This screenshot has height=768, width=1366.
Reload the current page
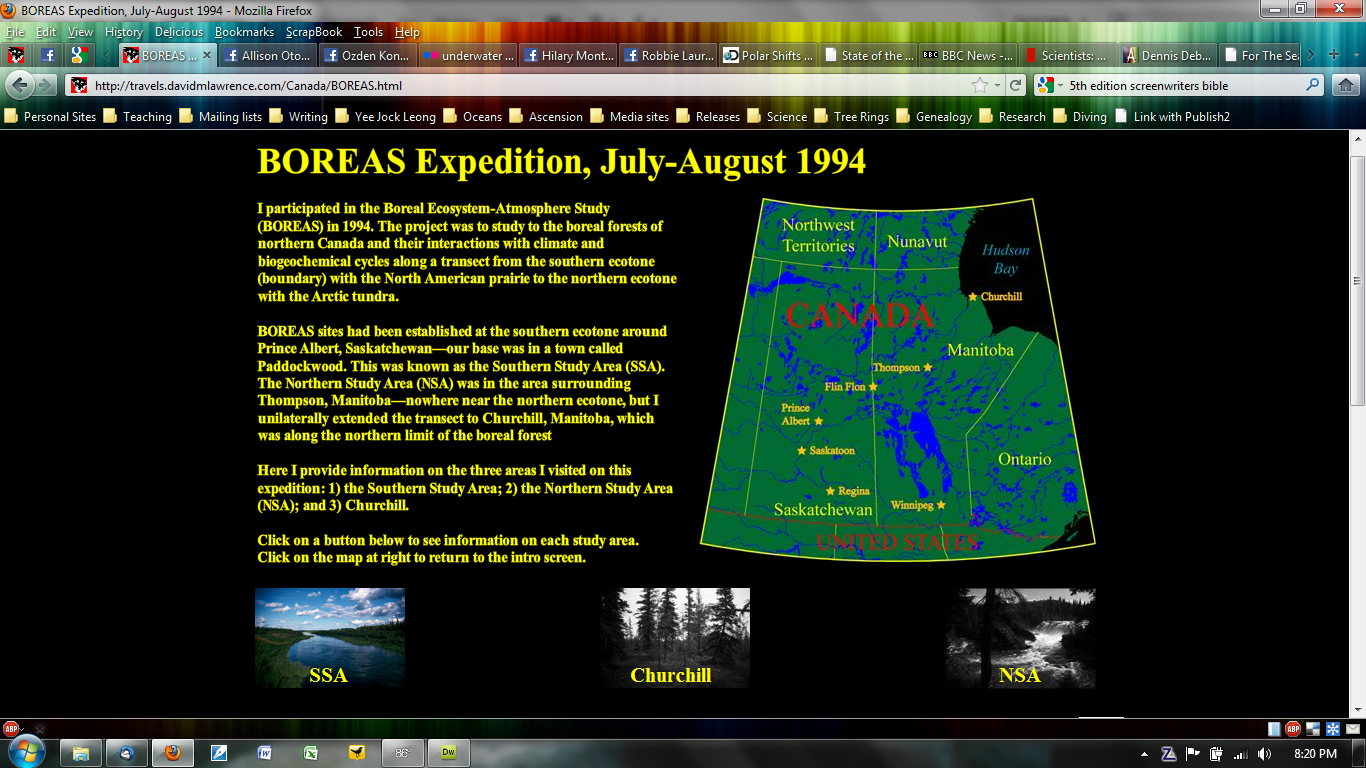(1015, 86)
